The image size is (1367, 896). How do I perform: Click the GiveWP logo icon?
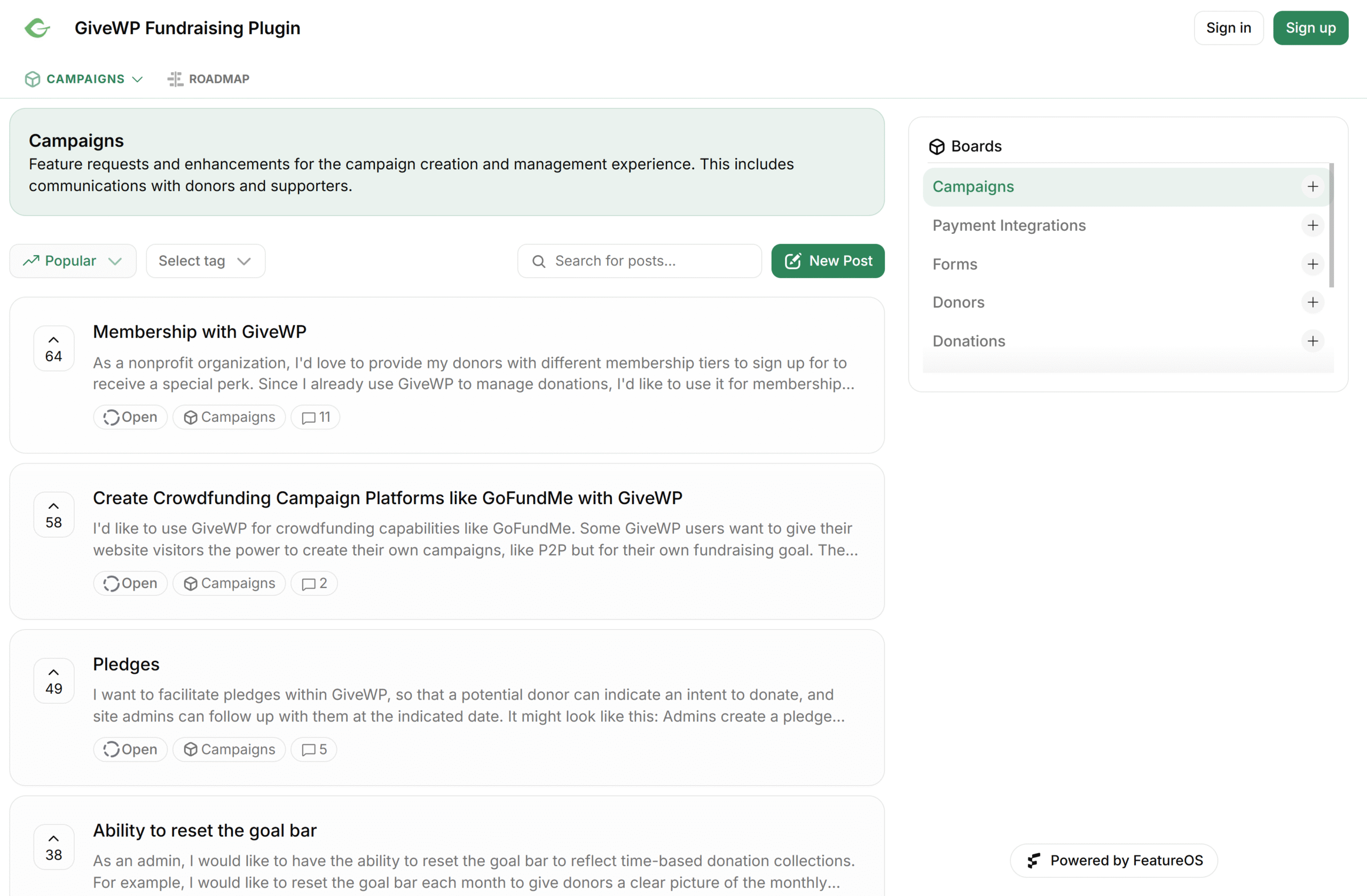[x=37, y=28]
